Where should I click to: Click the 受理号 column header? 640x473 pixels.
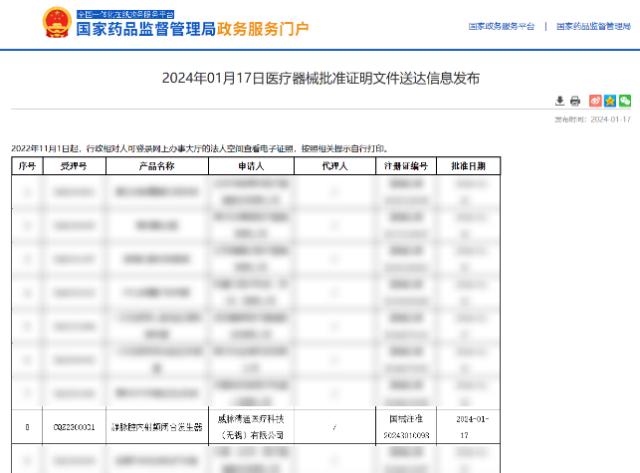tap(74, 165)
